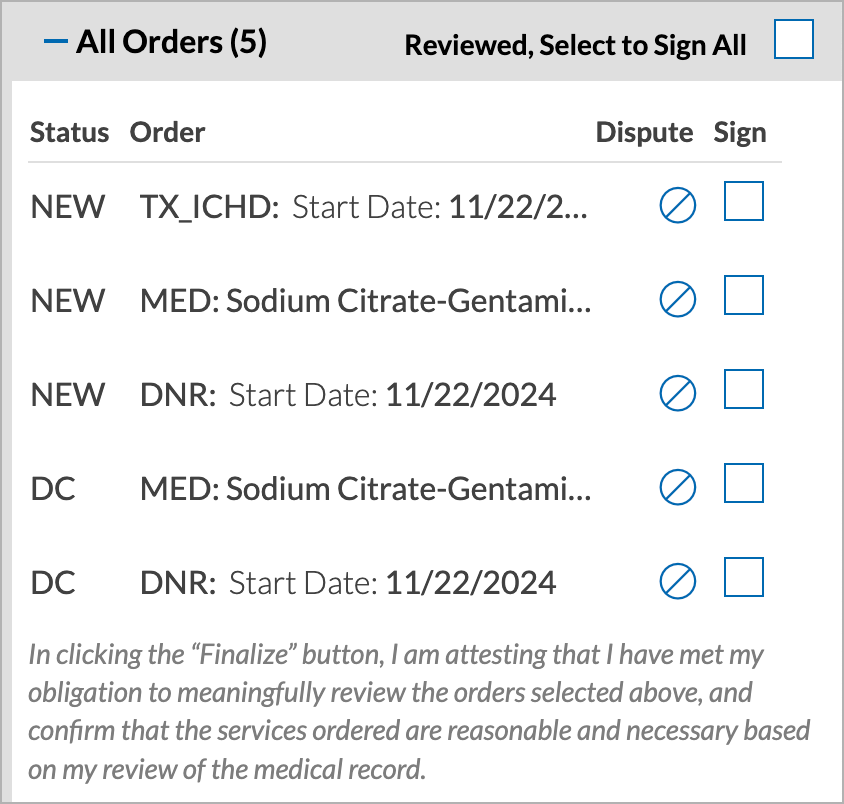Click the Status column header
844x804 pixels.
click(x=69, y=132)
